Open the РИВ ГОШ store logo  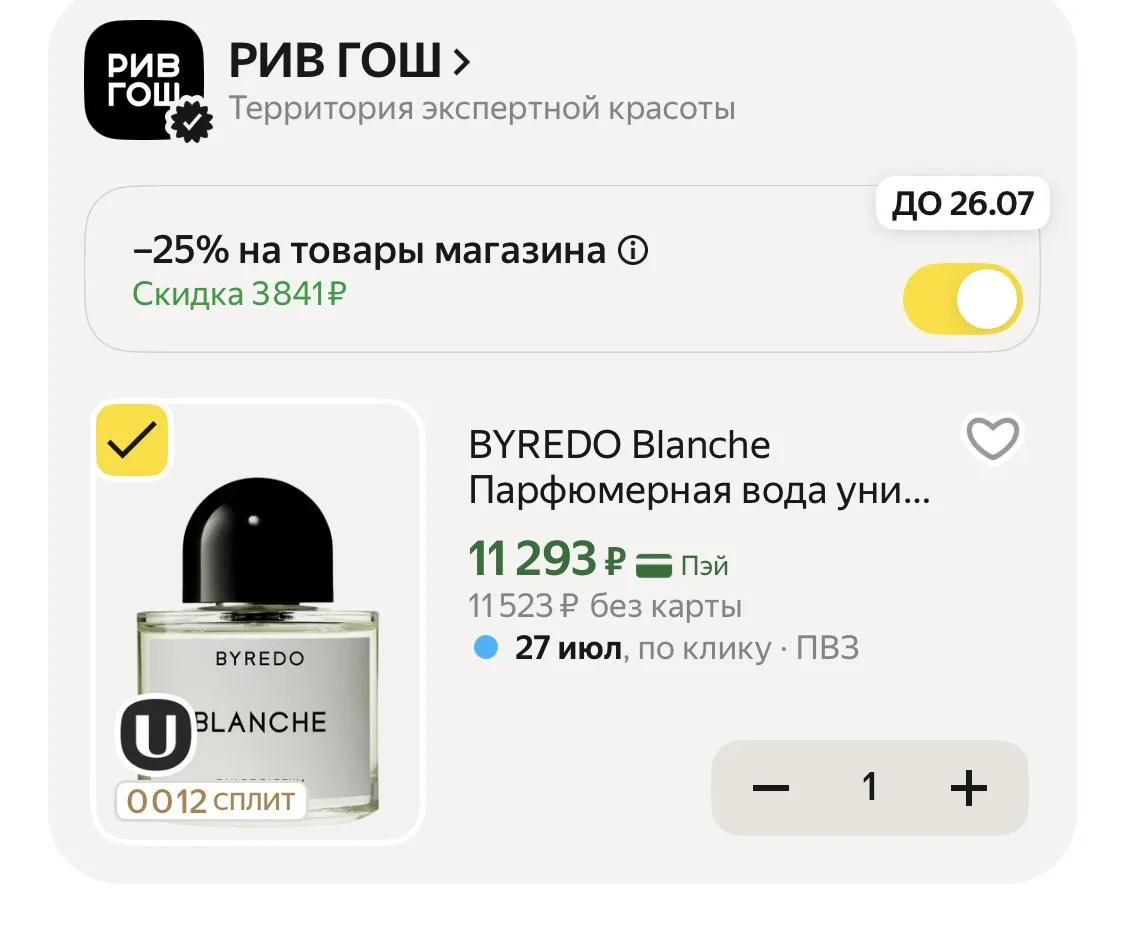pos(143,80)
